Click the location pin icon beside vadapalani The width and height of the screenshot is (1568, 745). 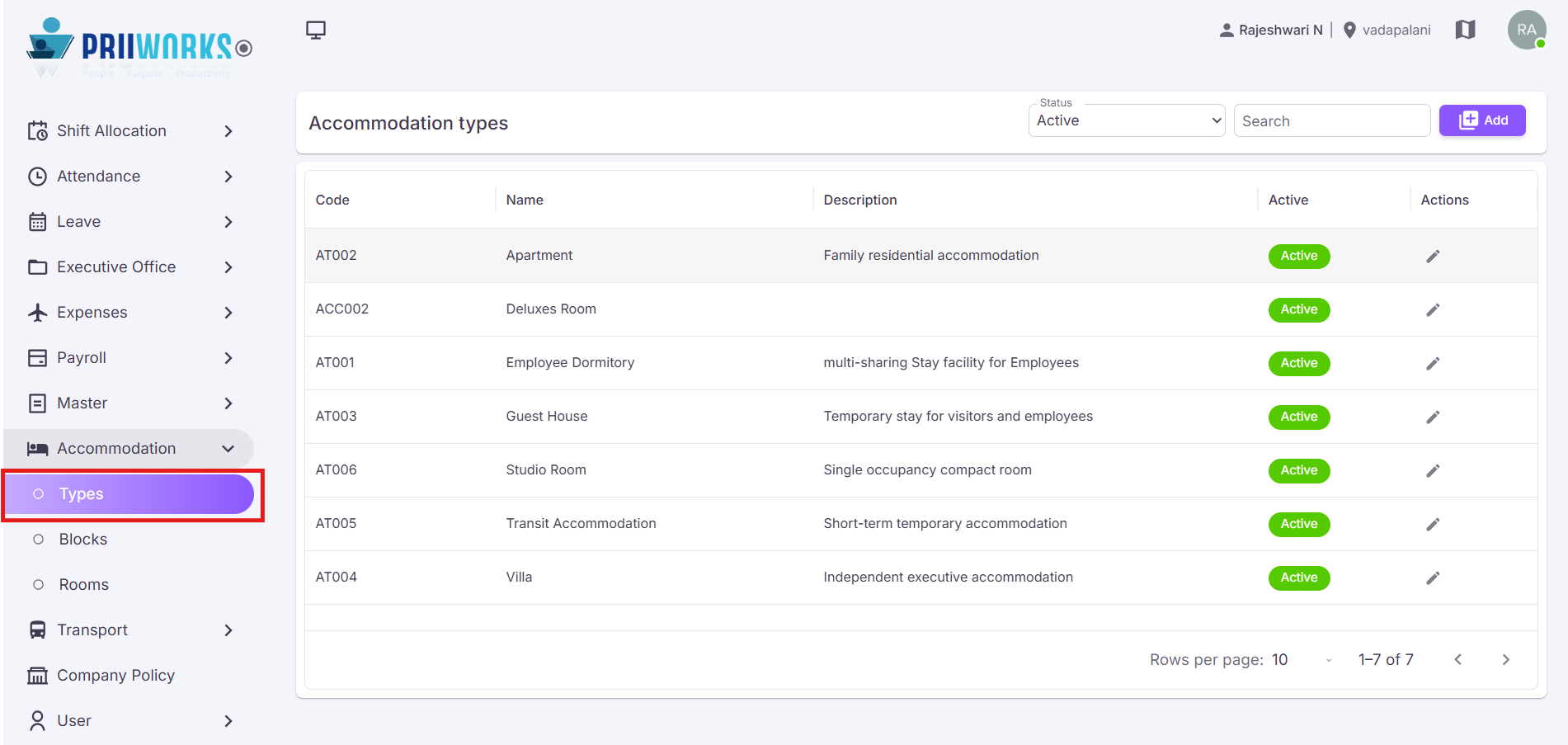tap(1349, 31)
